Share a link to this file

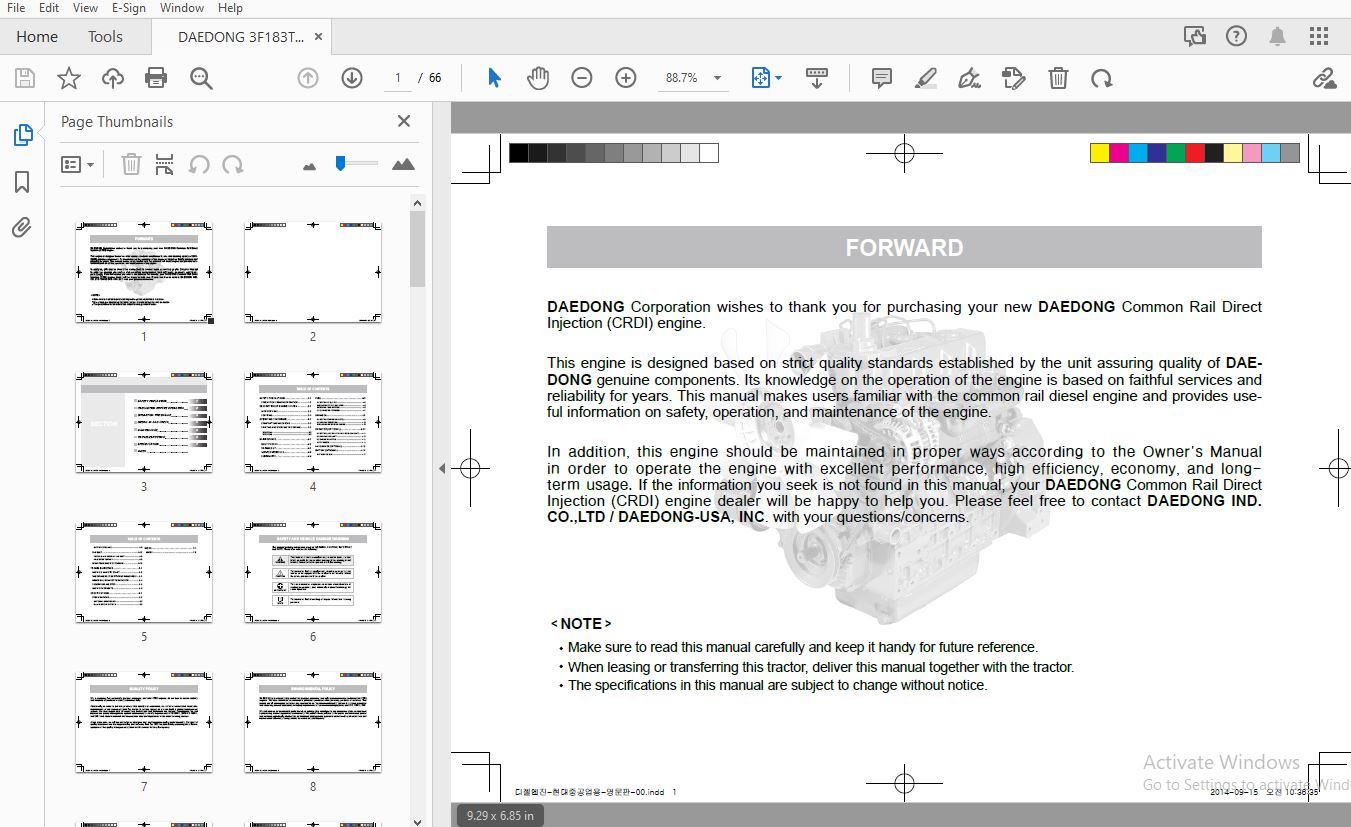click(x=1324, y=78)
